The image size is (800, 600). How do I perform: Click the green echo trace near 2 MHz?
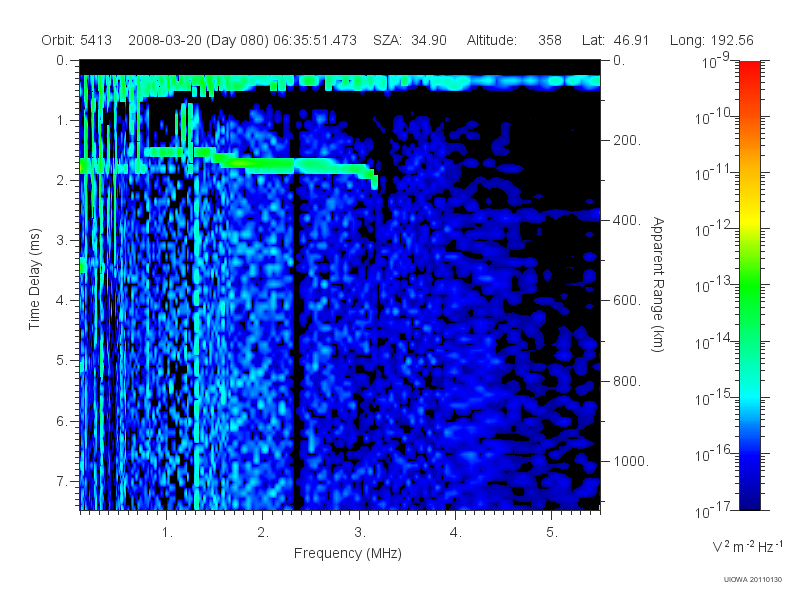(x=265, y=164)
